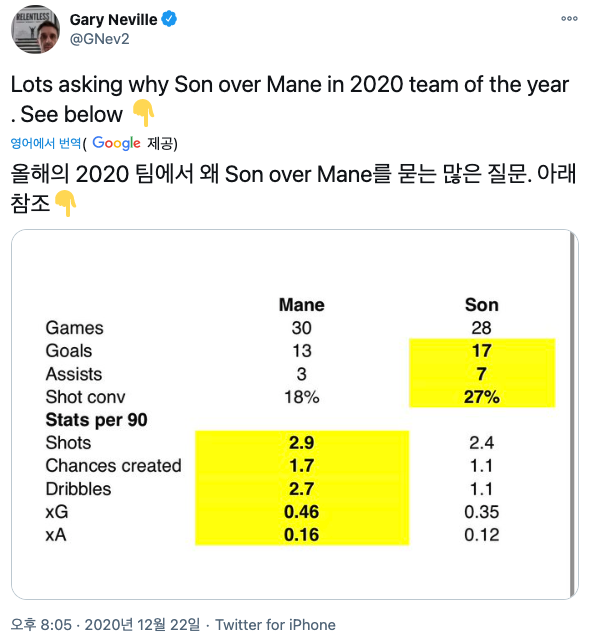The height and width of the screenshot is (641, 590).
Task: Open the @GNev2 handle link
Action: point(99,39)
